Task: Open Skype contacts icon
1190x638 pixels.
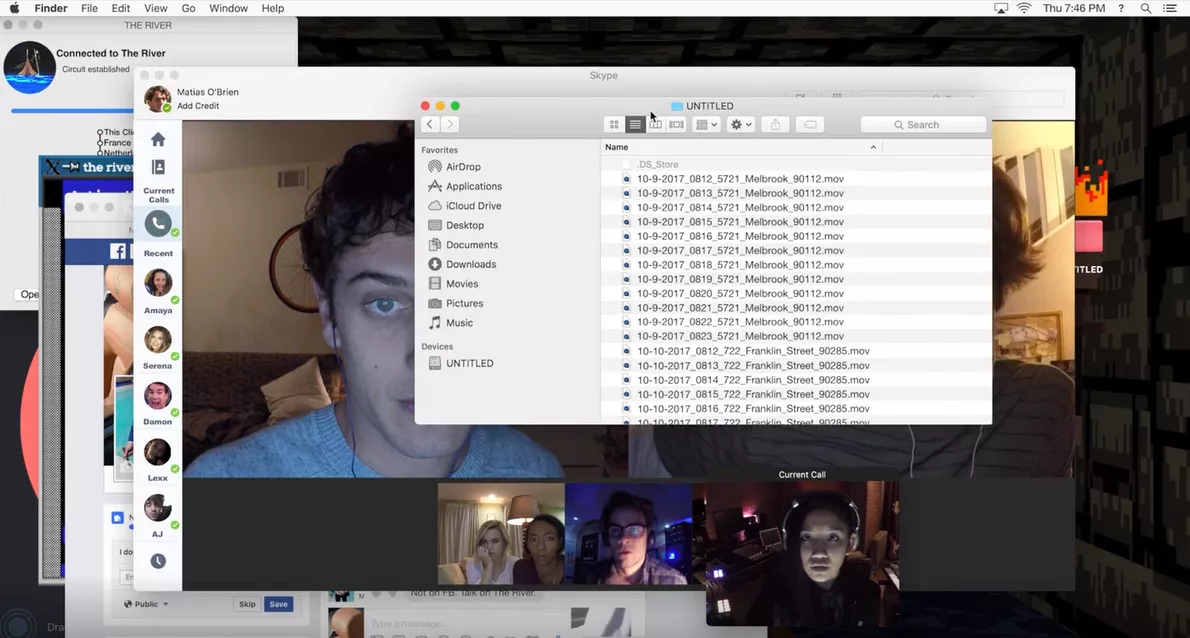Action: (158, 167)
